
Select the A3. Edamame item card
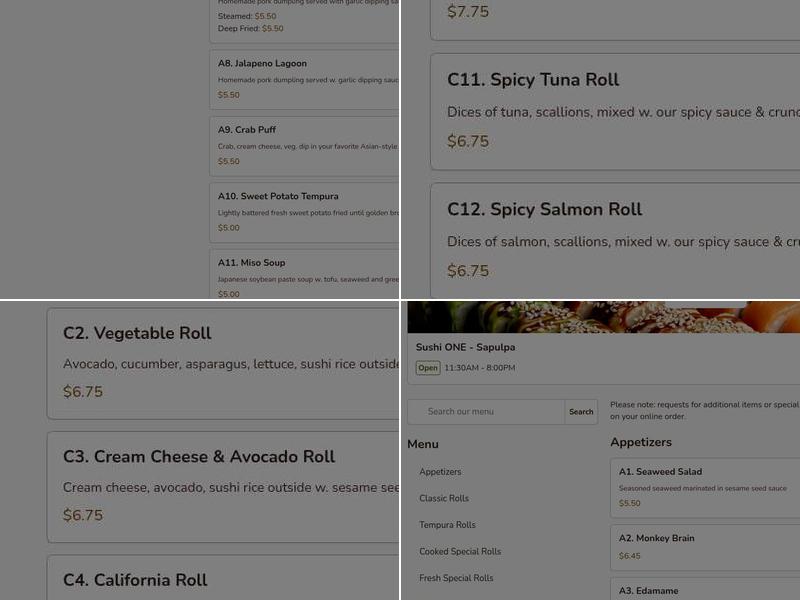click(x=700, y=590)
